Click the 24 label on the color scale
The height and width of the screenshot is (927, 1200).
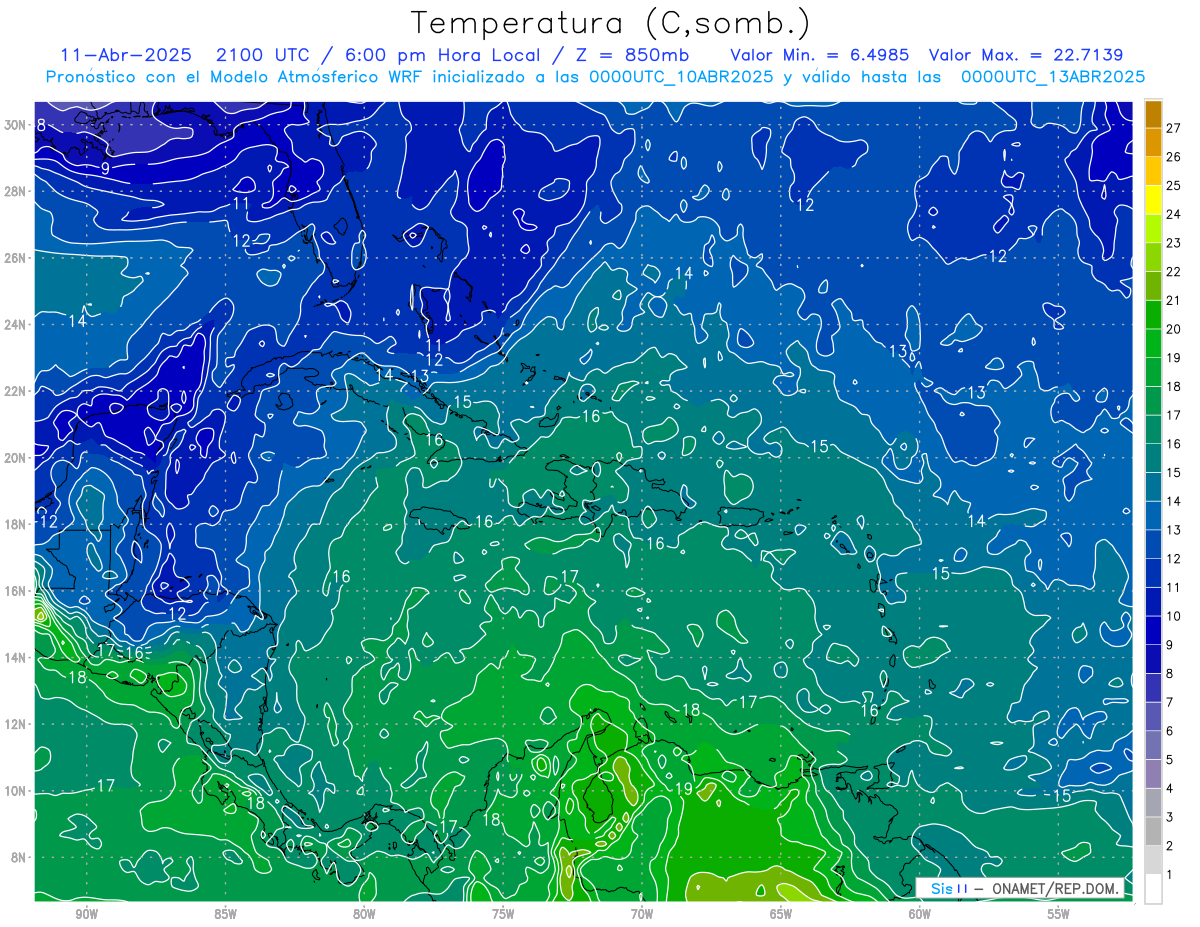tap(1173, 214)
